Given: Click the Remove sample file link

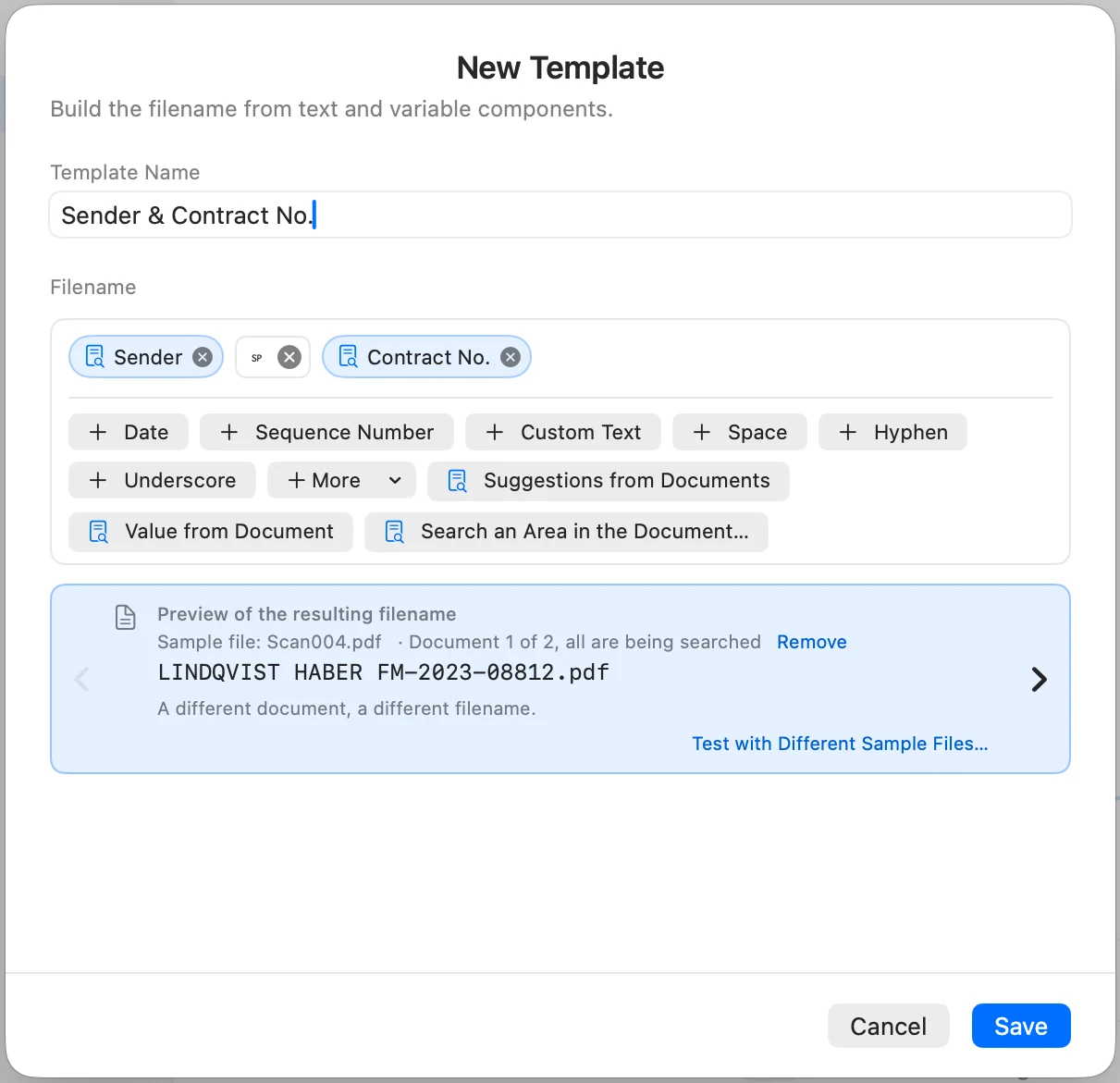Looking at the screenshot, I should [812, 642].
